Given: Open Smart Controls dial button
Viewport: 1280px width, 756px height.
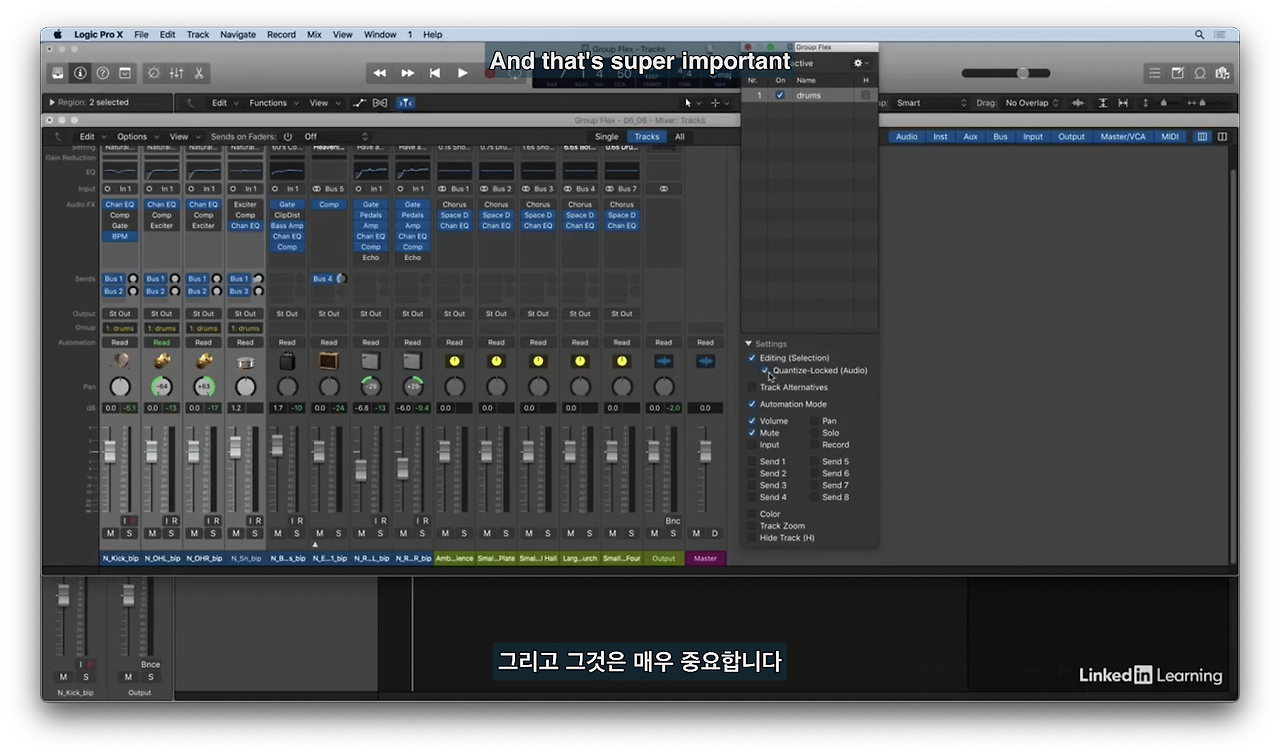Looking at the screenshot, I should coord(153,73).
